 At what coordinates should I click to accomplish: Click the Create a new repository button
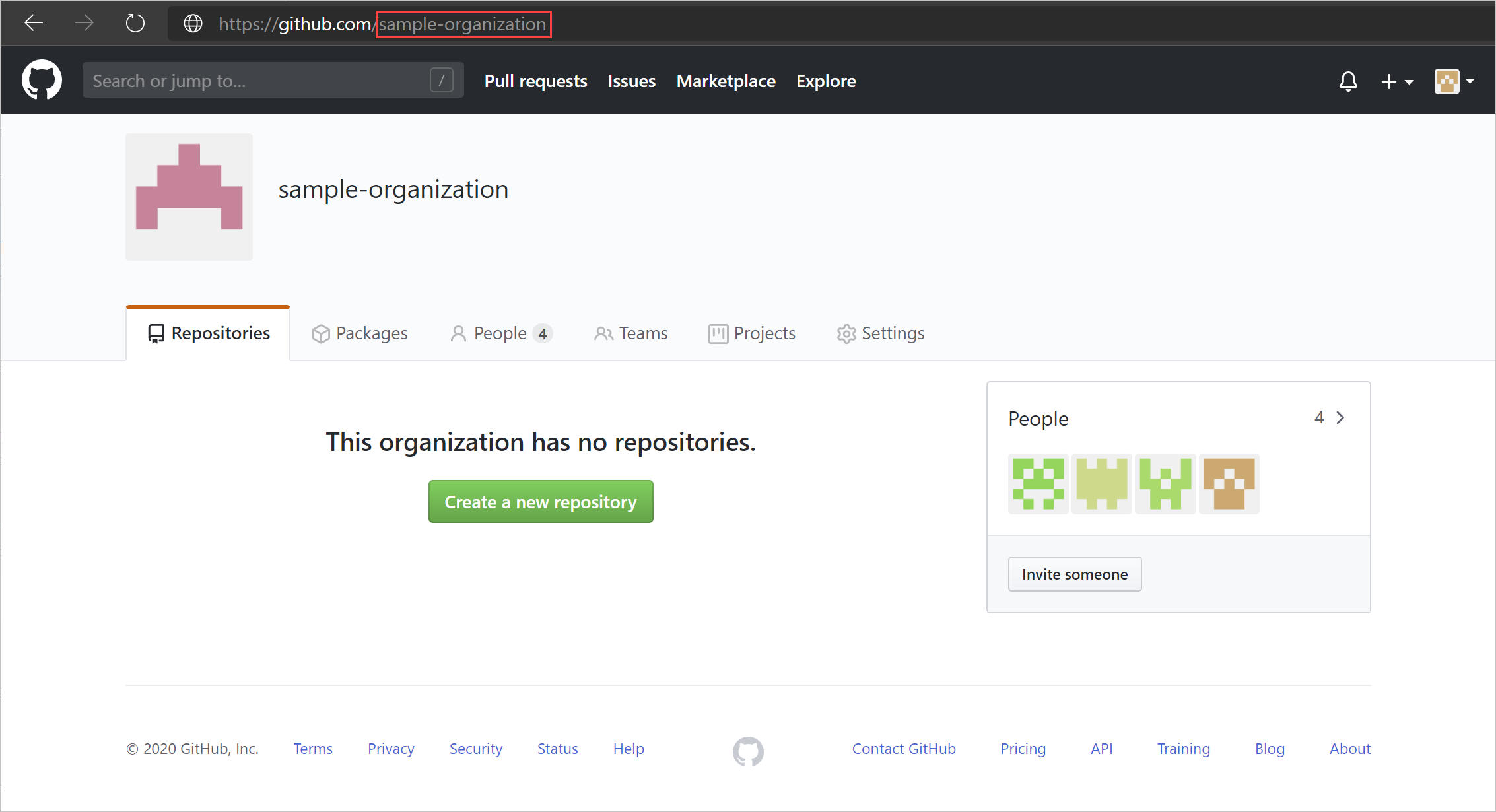pos(540,502)
